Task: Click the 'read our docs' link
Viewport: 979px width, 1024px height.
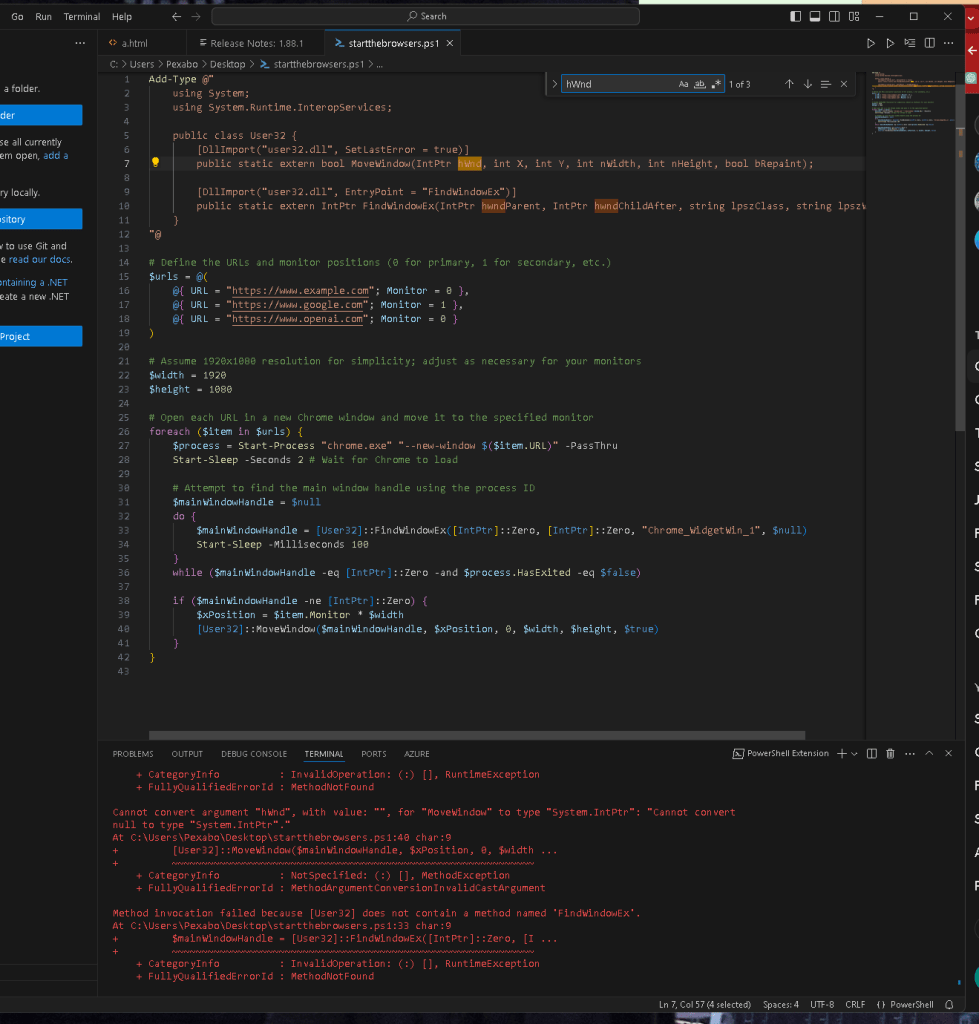Action: tap(40, 259)
